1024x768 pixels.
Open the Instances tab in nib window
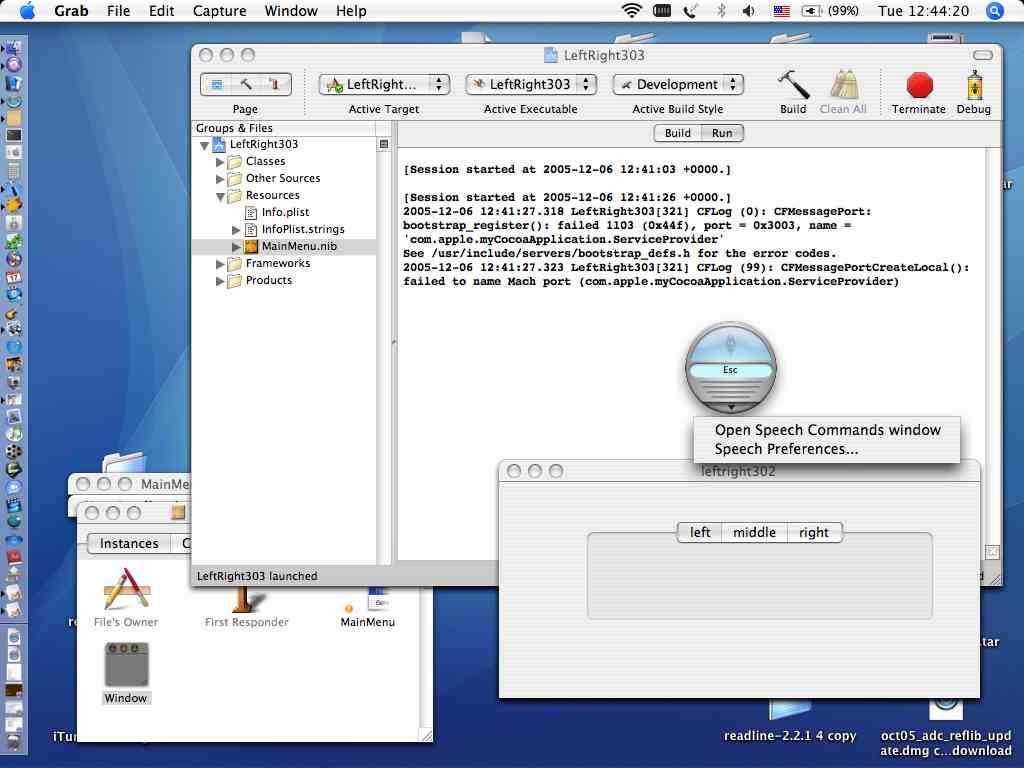[129, 543]
